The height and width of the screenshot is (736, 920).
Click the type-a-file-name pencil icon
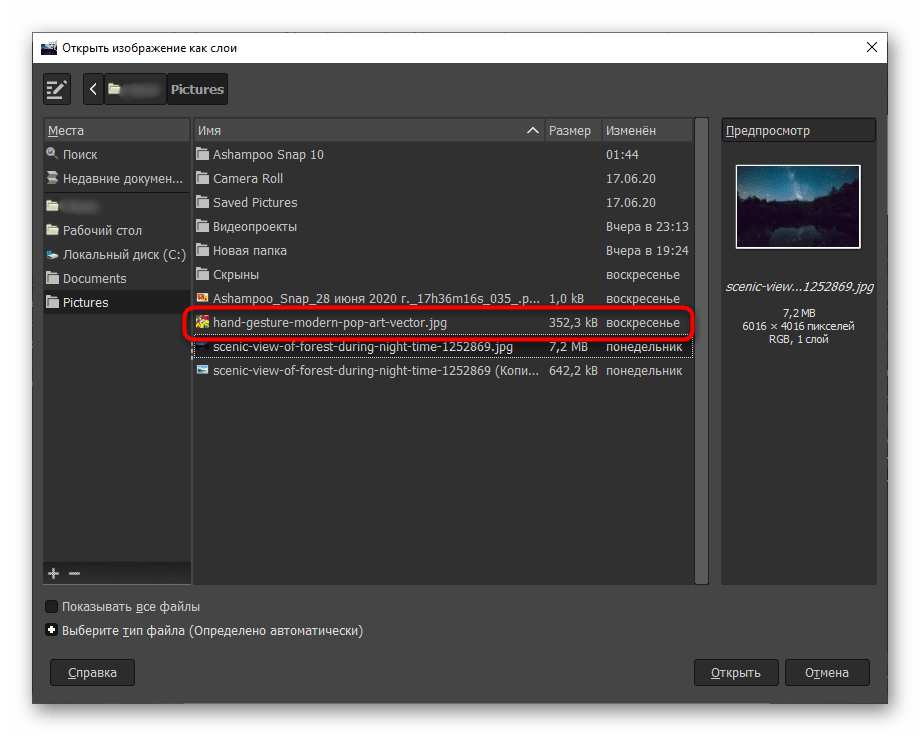(x=57, y=89)
